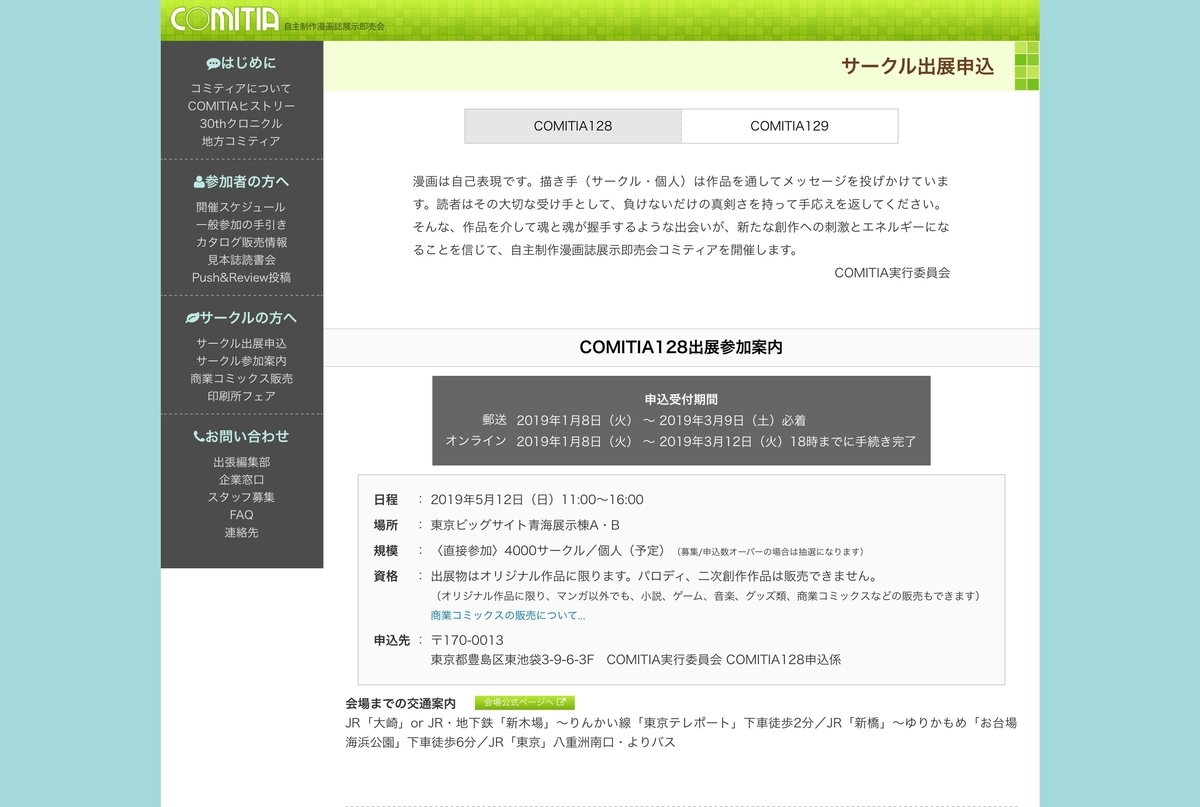Open 企業窓口 sidebar link
The width and height of the screenshot is (1200, 807).
click(x=241, y=480)
